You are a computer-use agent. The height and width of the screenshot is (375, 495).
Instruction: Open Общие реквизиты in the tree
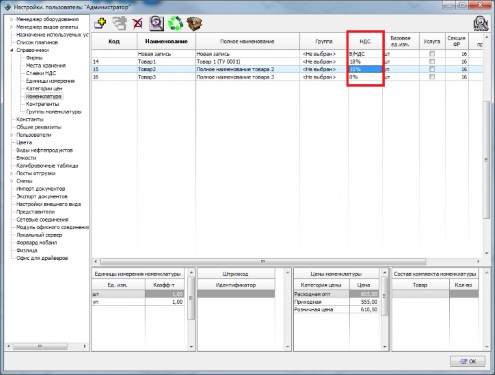click(x=39, y=127)
